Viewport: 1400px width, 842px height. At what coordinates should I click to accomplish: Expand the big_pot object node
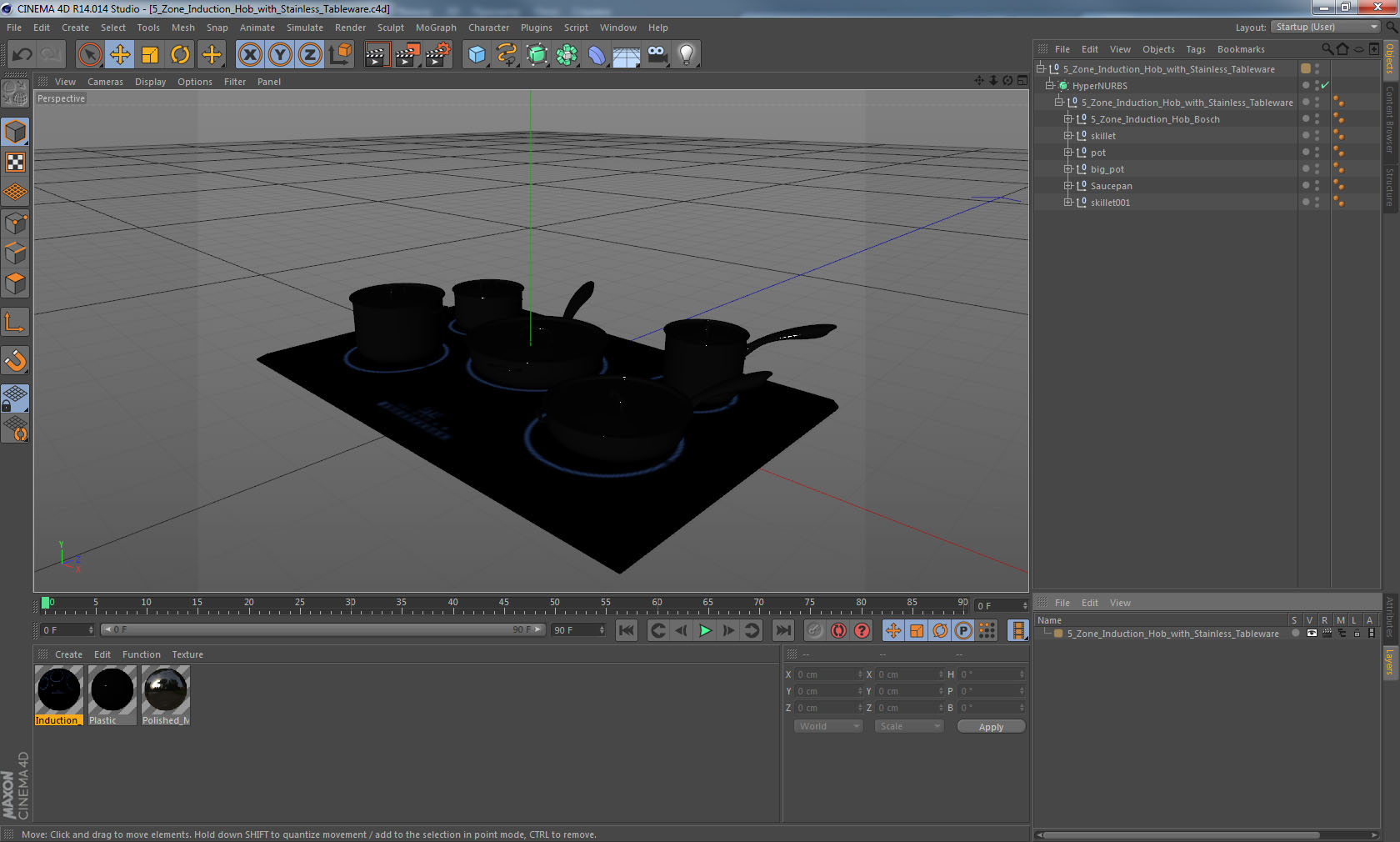[x=1067, y=169]
